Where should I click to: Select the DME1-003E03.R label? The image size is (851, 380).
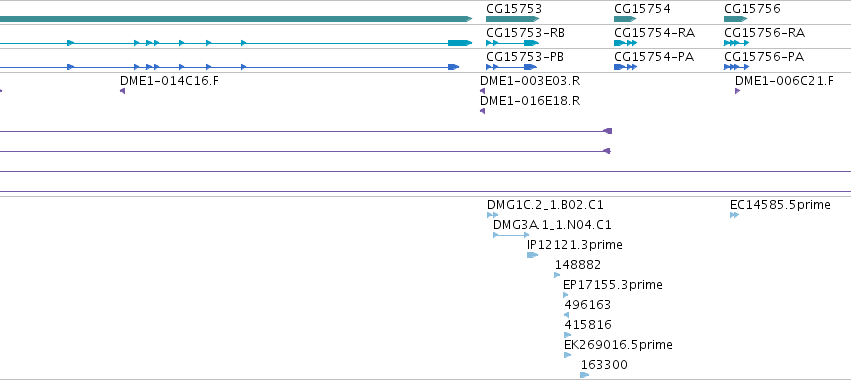tap(530, 81)
